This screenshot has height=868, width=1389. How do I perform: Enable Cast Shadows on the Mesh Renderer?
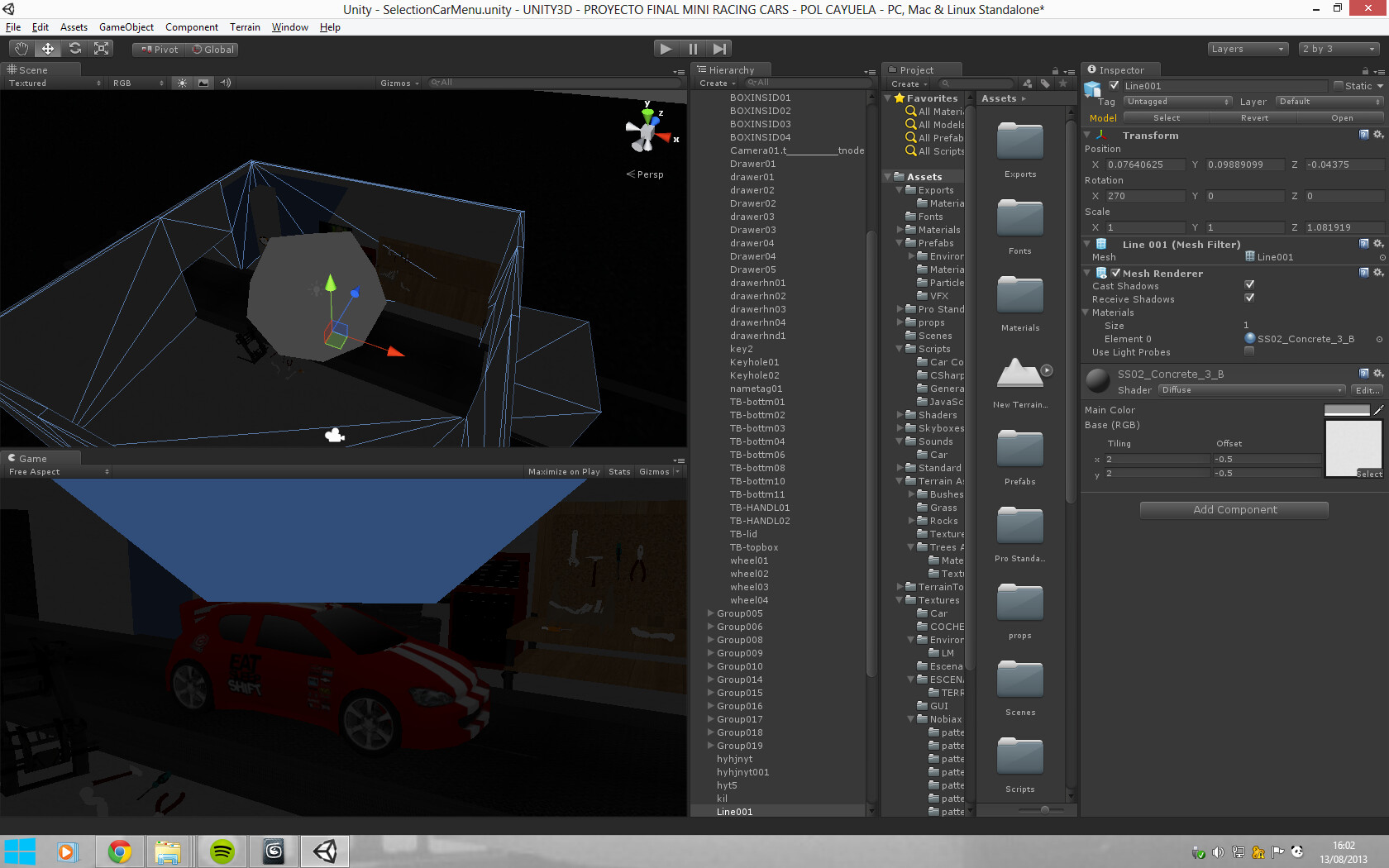pyautogui.click(x=1249, y=284)
